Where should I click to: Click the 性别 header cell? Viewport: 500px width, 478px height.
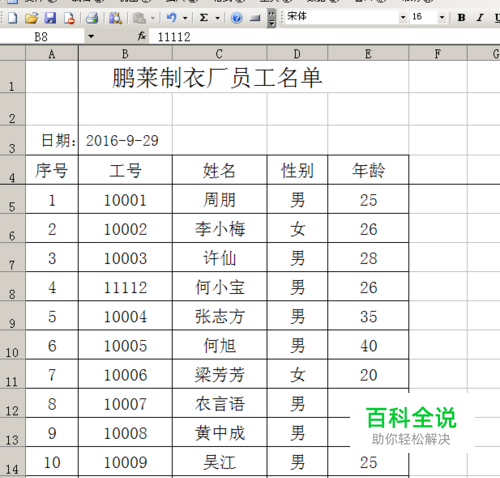297,170
